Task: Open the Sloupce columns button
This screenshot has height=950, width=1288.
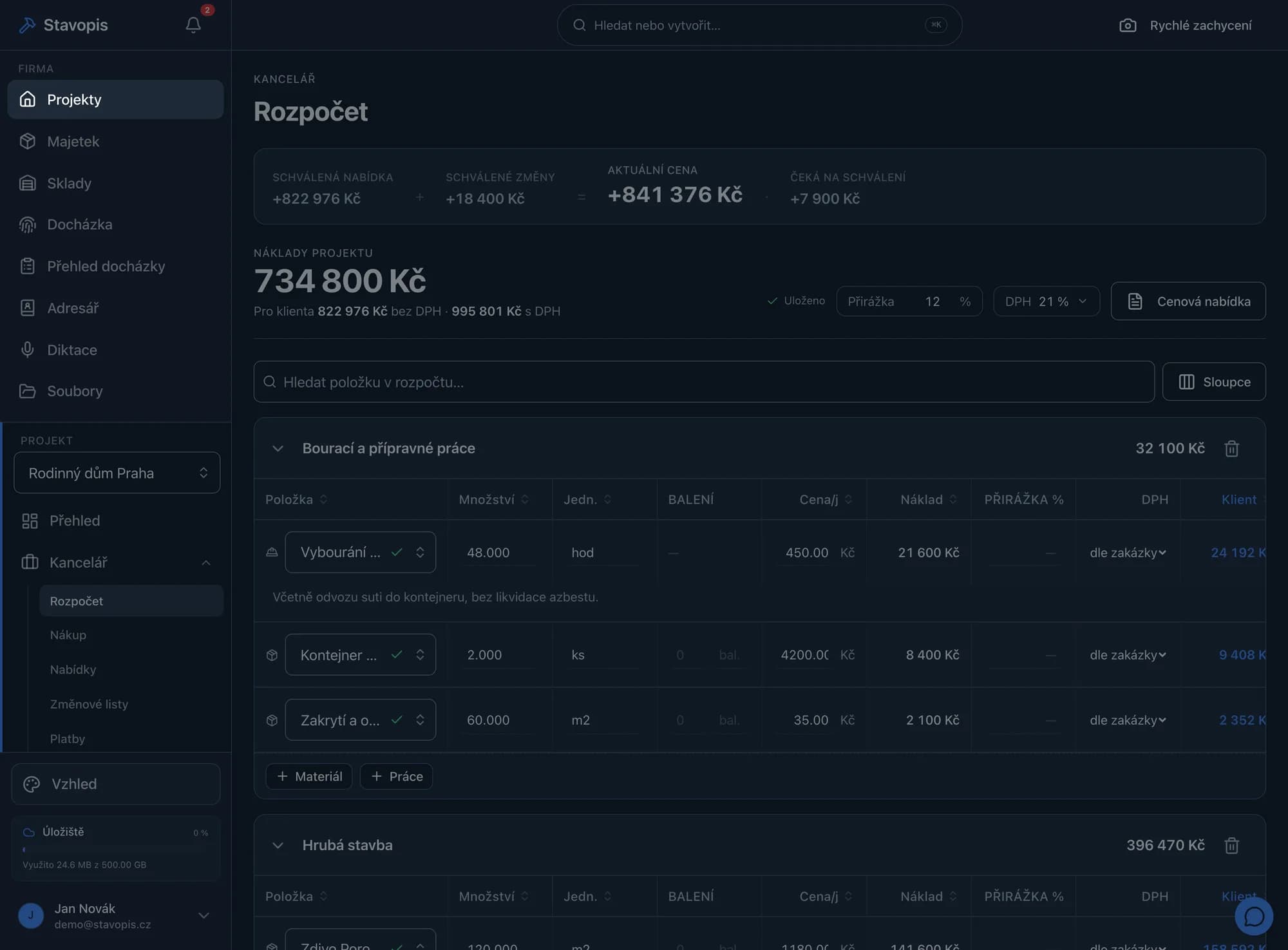Action: point(1213,382)
